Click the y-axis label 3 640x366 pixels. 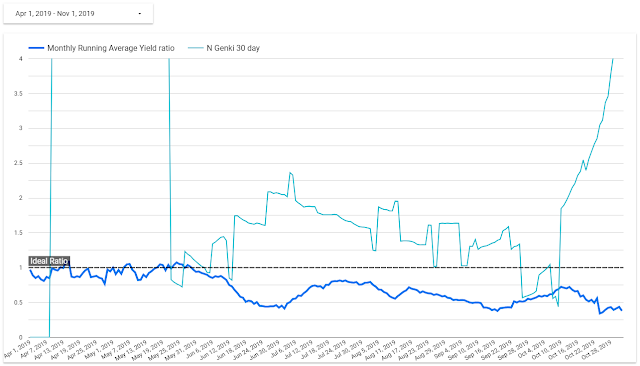tap(20, 129)
